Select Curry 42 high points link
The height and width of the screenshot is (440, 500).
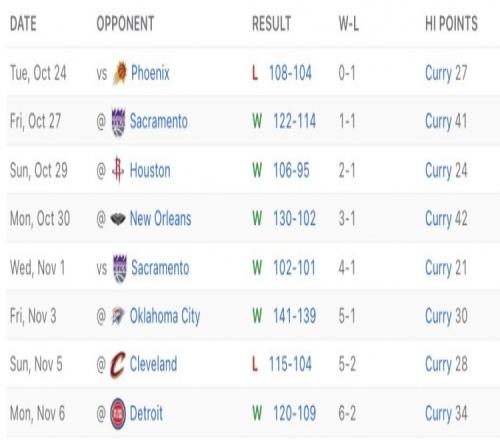(x=446, y=219)
